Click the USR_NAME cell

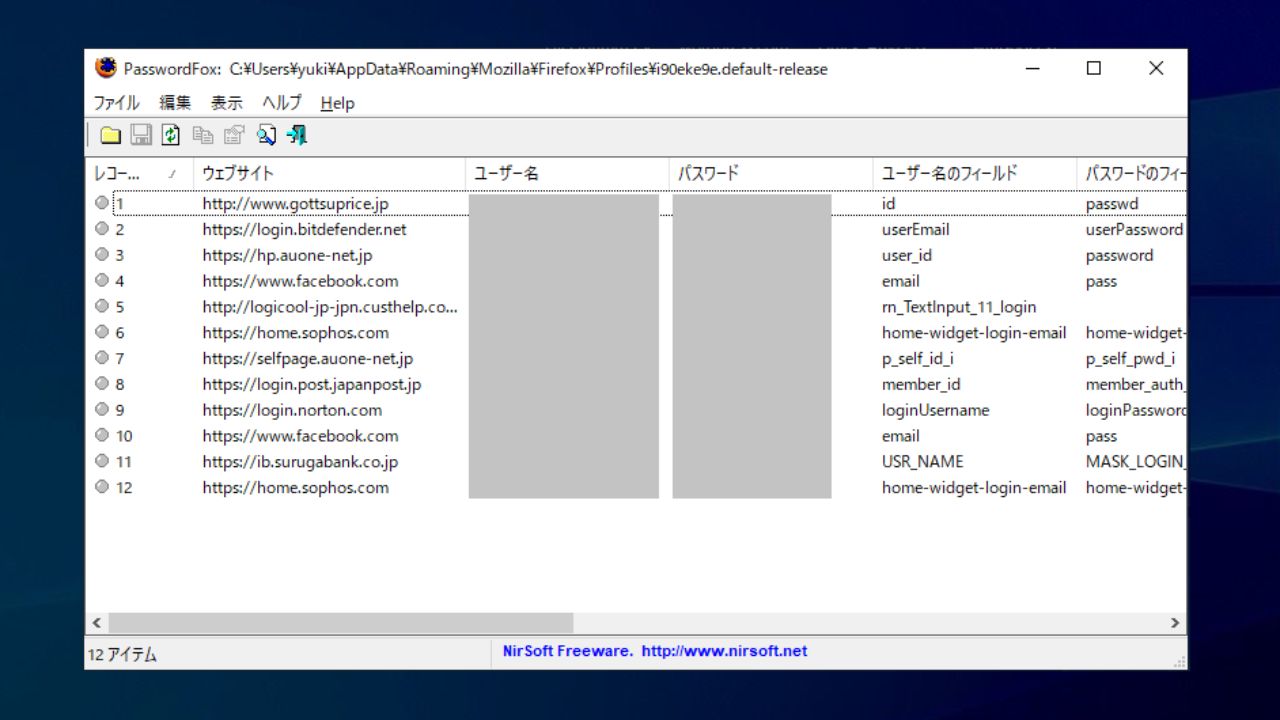(x=923, y=461)
